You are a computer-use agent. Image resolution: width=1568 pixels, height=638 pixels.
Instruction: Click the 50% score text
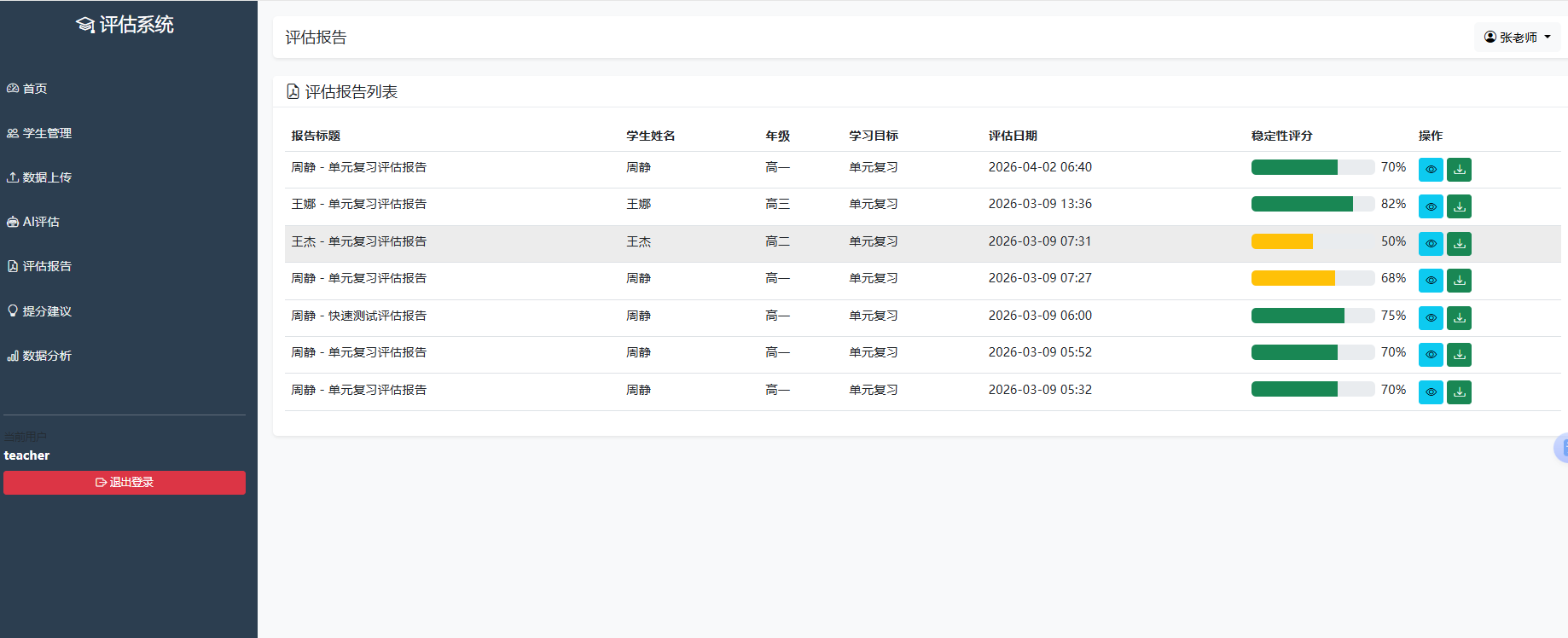tap(1393, 241)
